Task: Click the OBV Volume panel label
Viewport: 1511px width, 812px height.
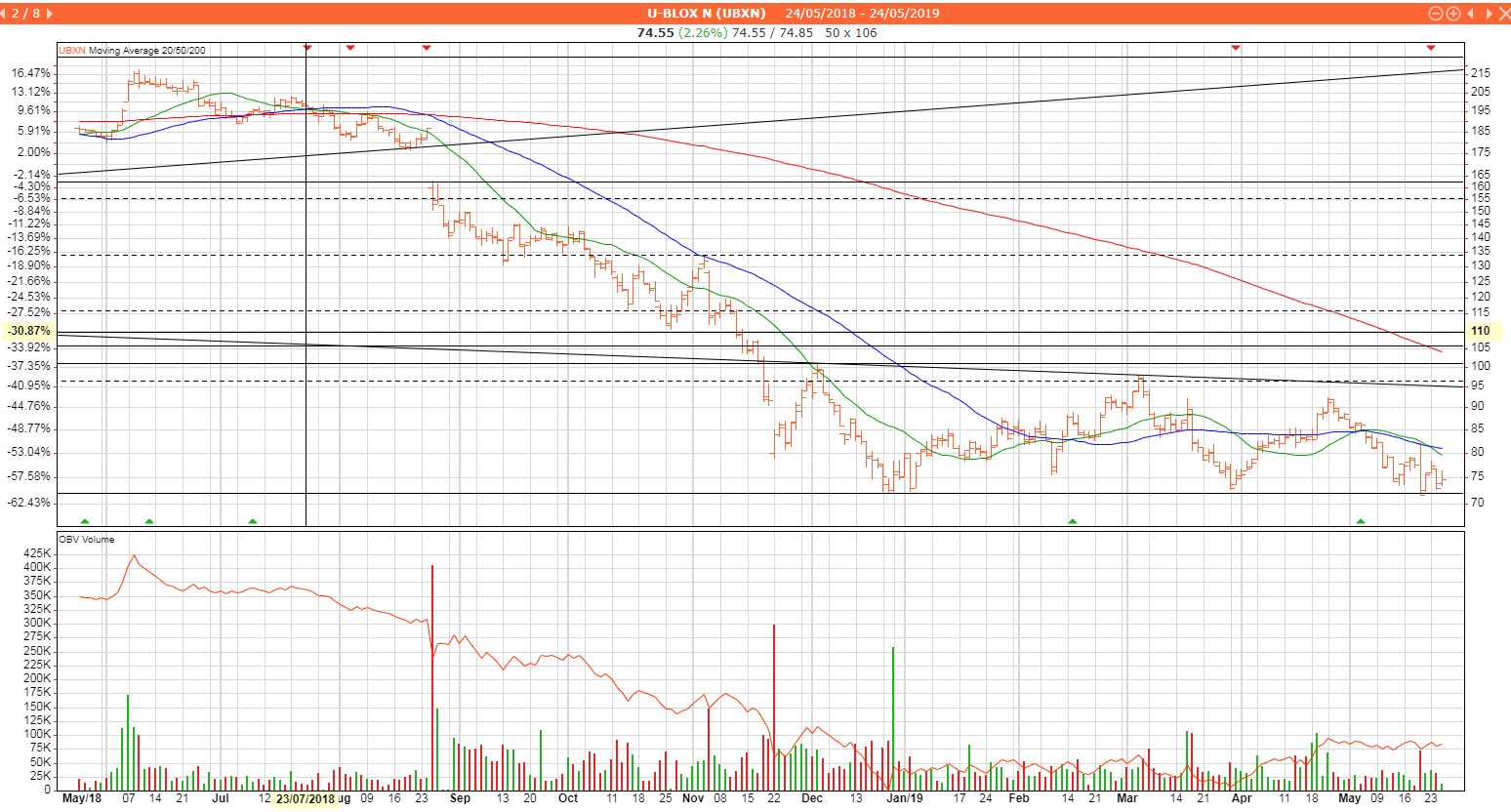Action: (86, 539)
